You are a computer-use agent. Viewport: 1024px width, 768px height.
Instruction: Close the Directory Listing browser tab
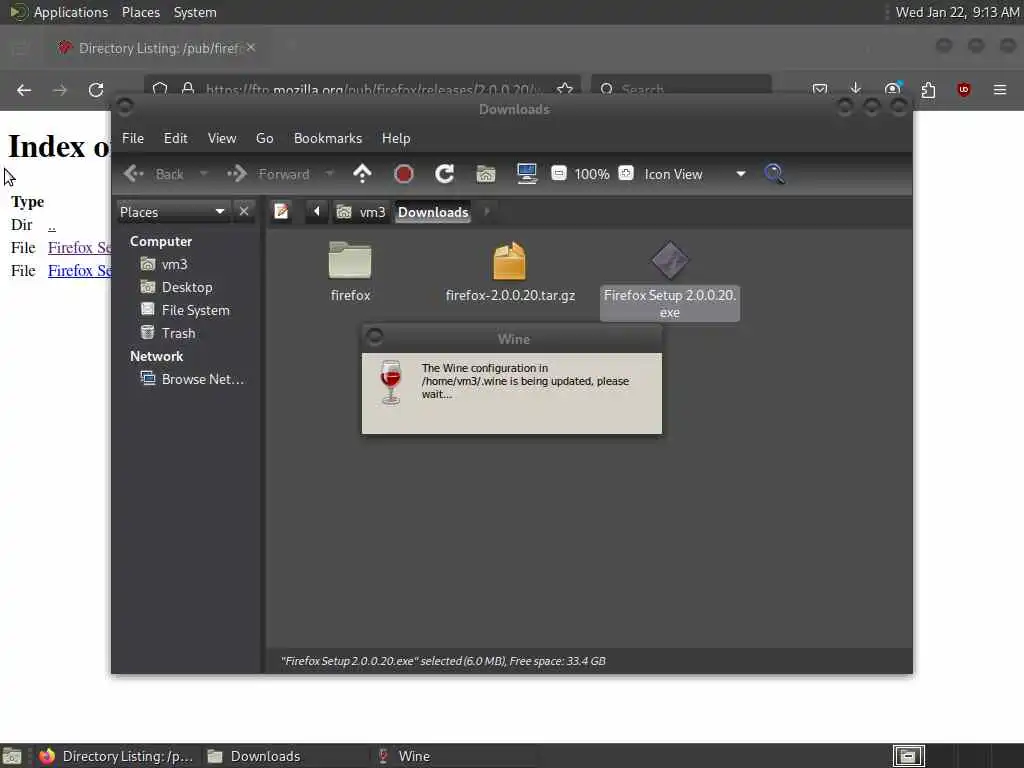pyautogui.click(x=251, y=48)
